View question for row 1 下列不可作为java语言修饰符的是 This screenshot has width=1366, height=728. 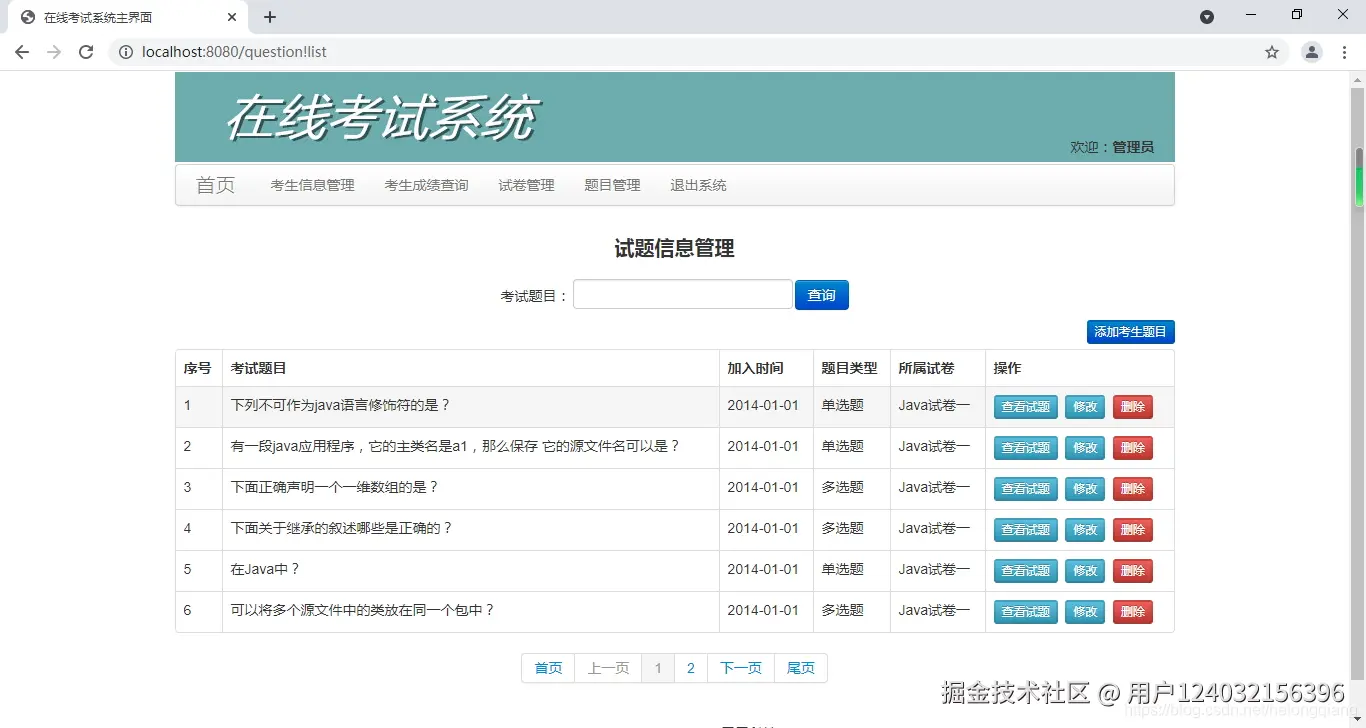pos(1025,407)
